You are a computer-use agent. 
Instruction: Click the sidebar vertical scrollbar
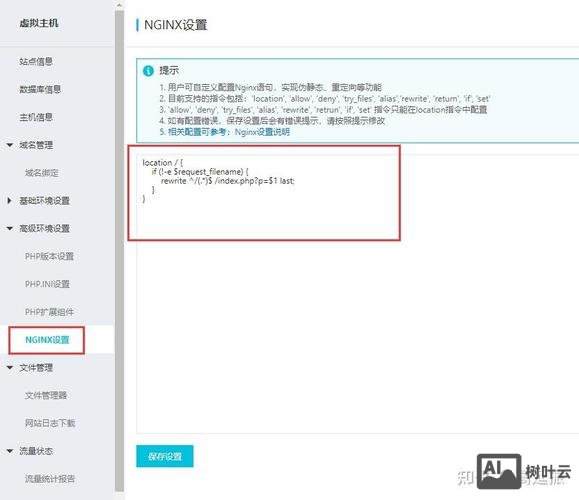pyautogui.click(x=119, y=251)
